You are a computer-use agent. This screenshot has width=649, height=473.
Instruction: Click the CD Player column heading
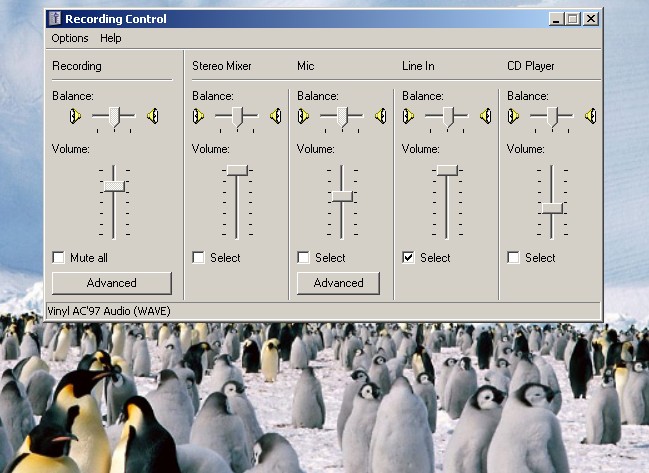click(531, 66)
